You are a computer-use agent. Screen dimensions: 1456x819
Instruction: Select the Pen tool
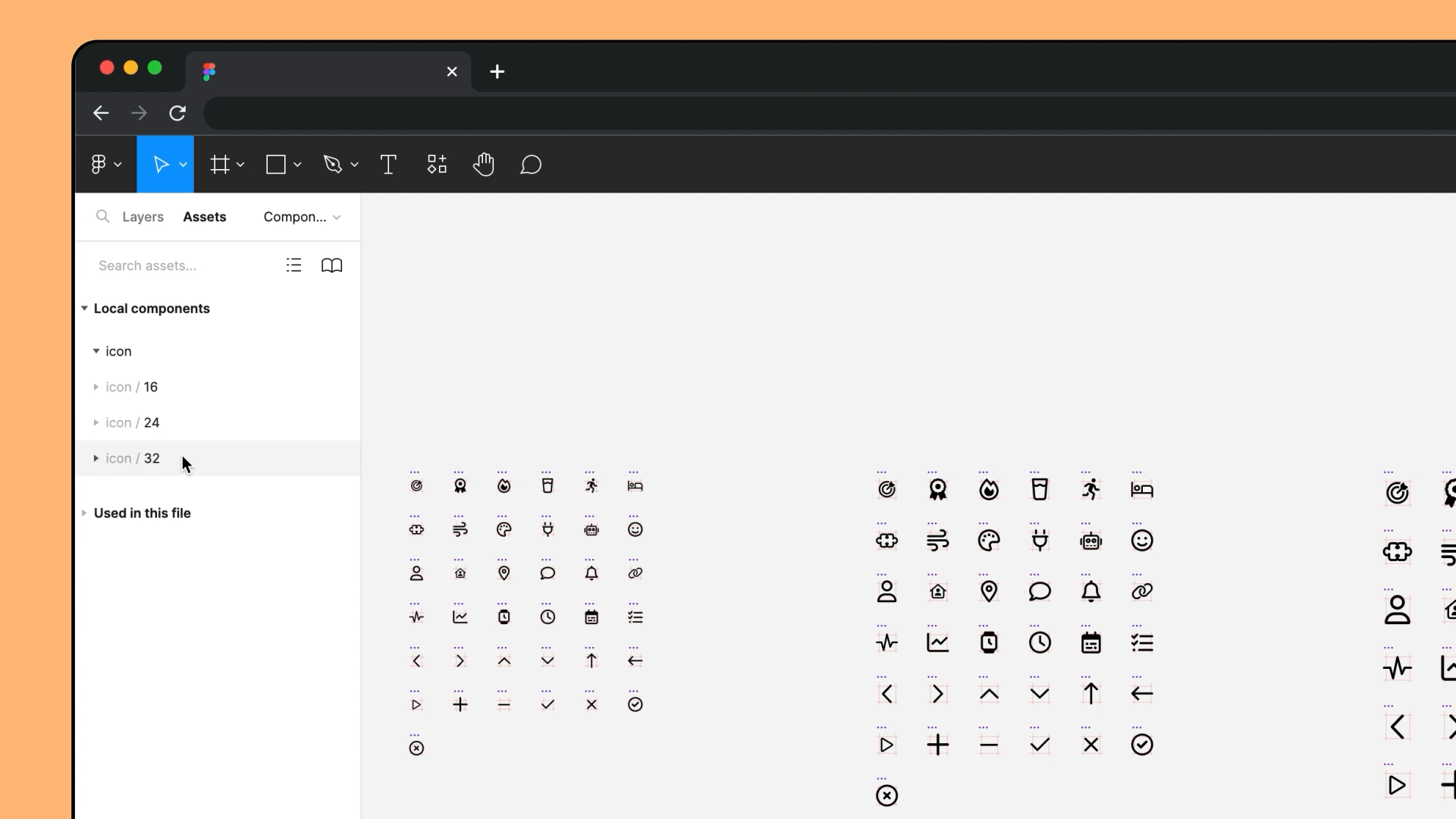click(x=333, y=165)
